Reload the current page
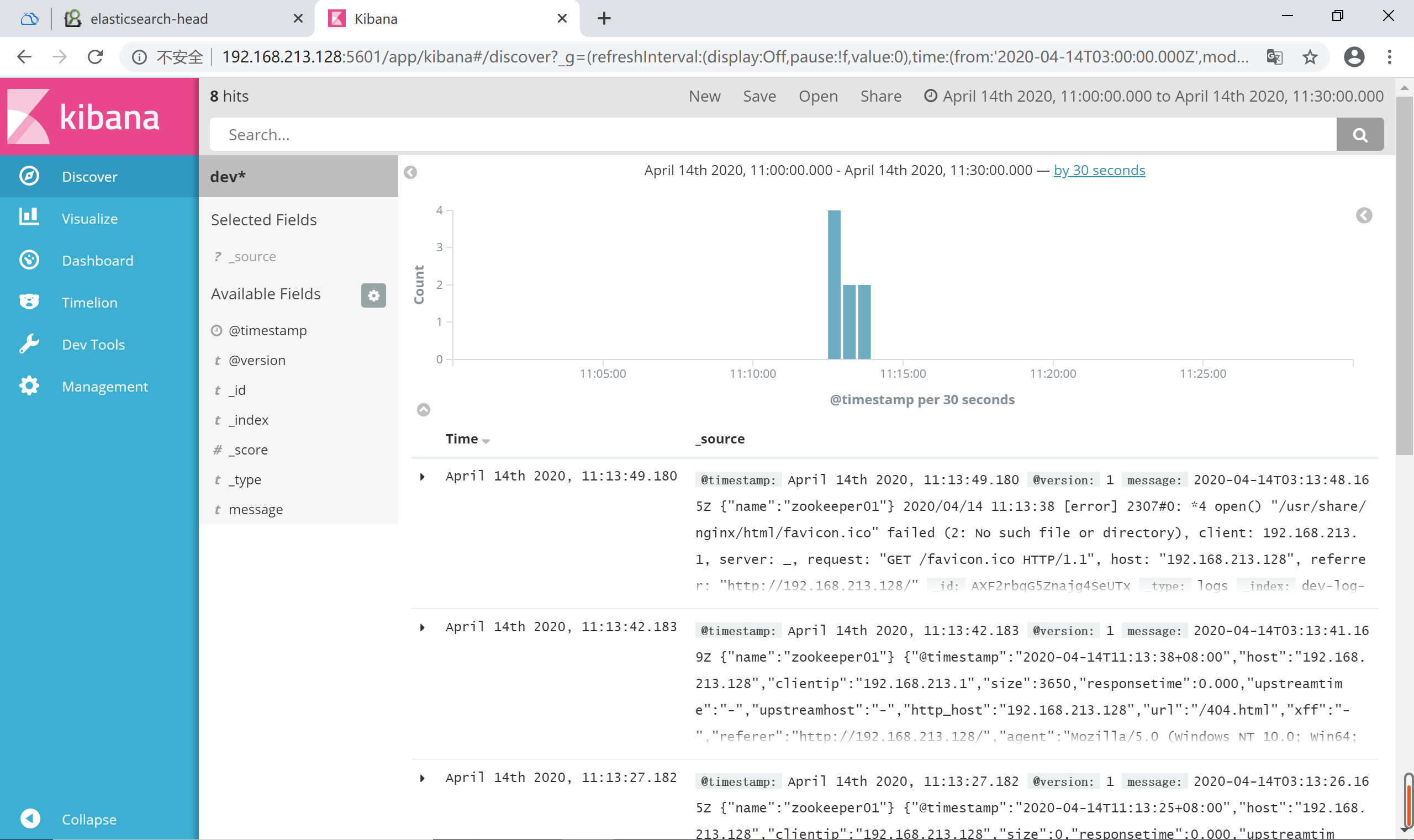 (95, 56)
